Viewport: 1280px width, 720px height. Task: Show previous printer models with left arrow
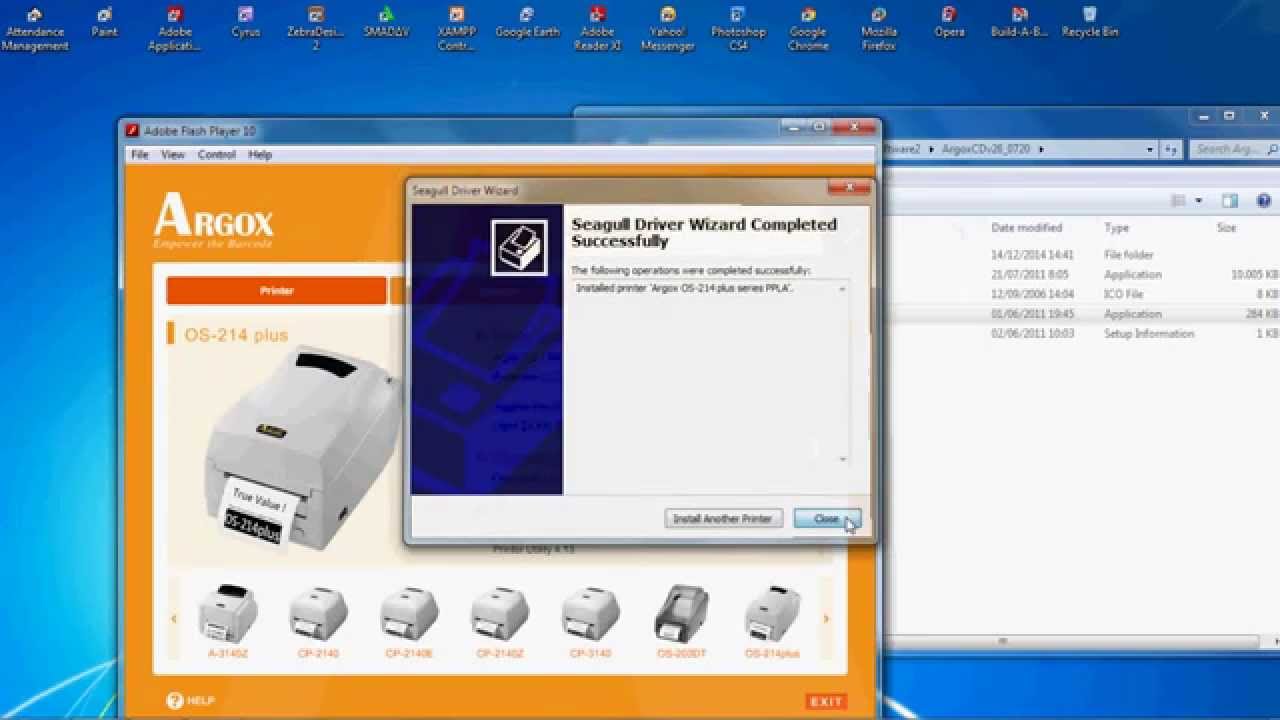[x=173, y=619]
